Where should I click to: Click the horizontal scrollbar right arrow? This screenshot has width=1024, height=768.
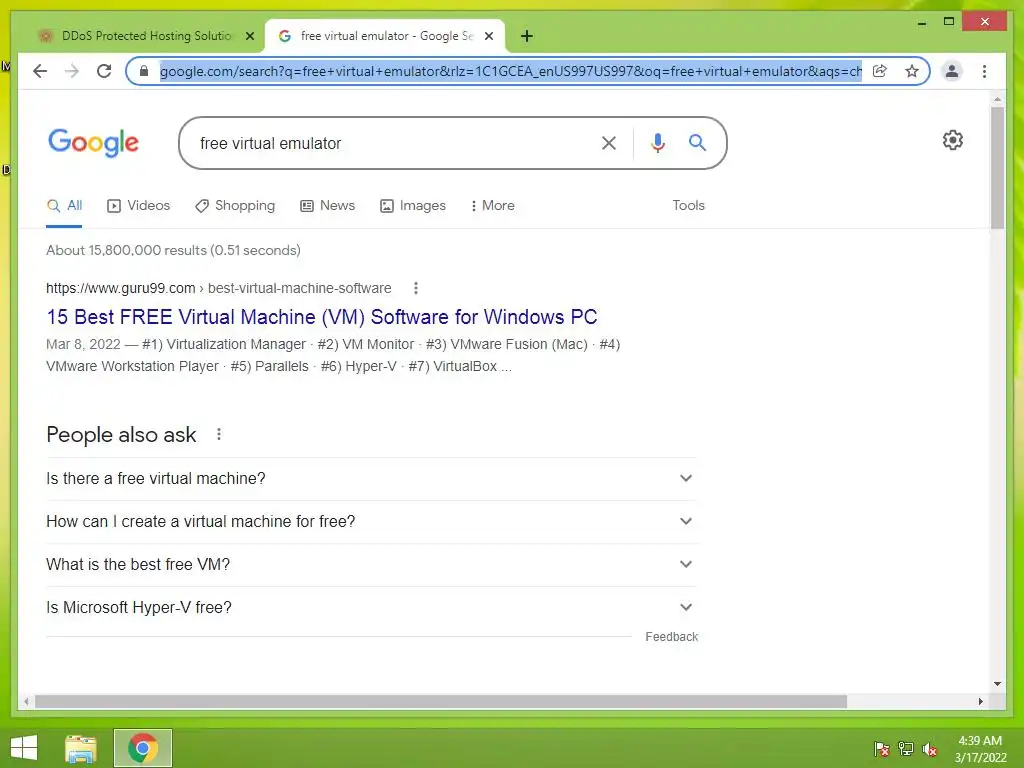click(x=981, y=701)
